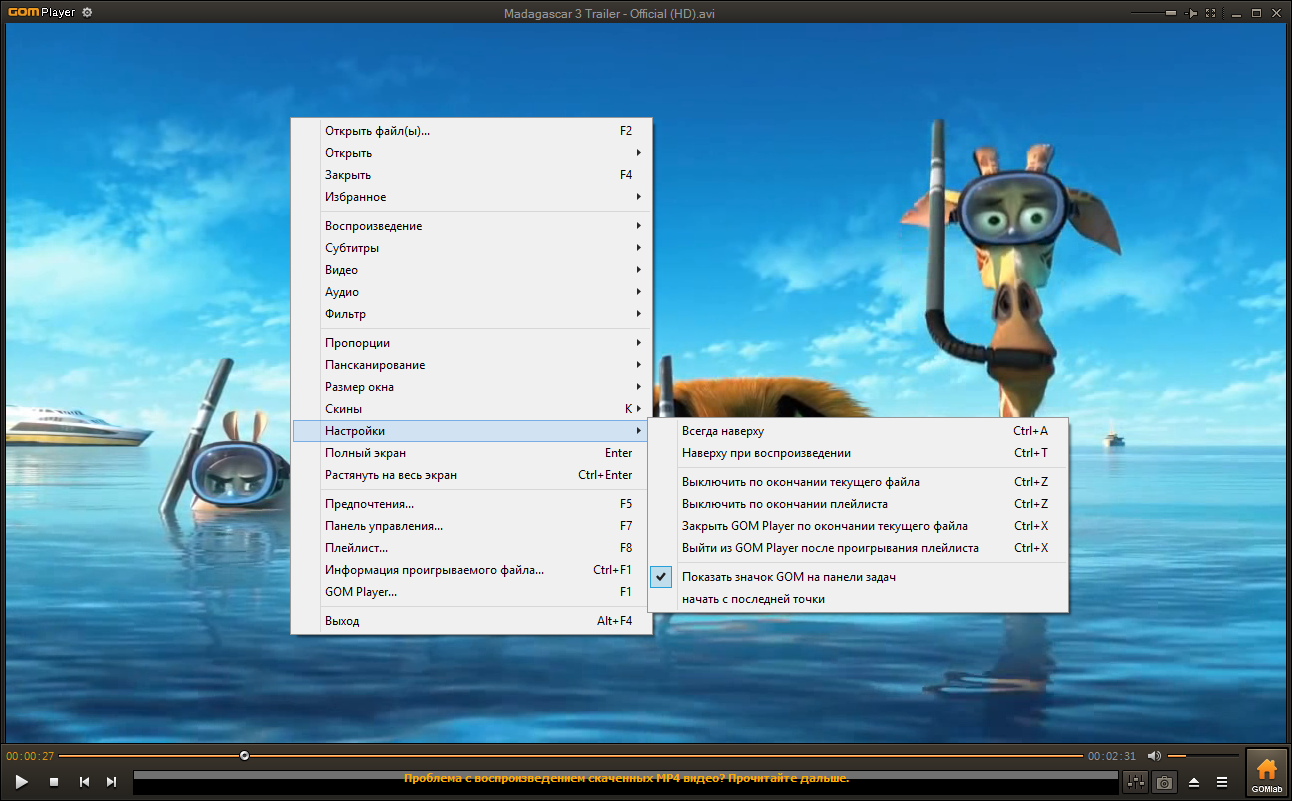Click the video seek bar handle
This screenshot has height=801, width=1292.
[245, 756]
